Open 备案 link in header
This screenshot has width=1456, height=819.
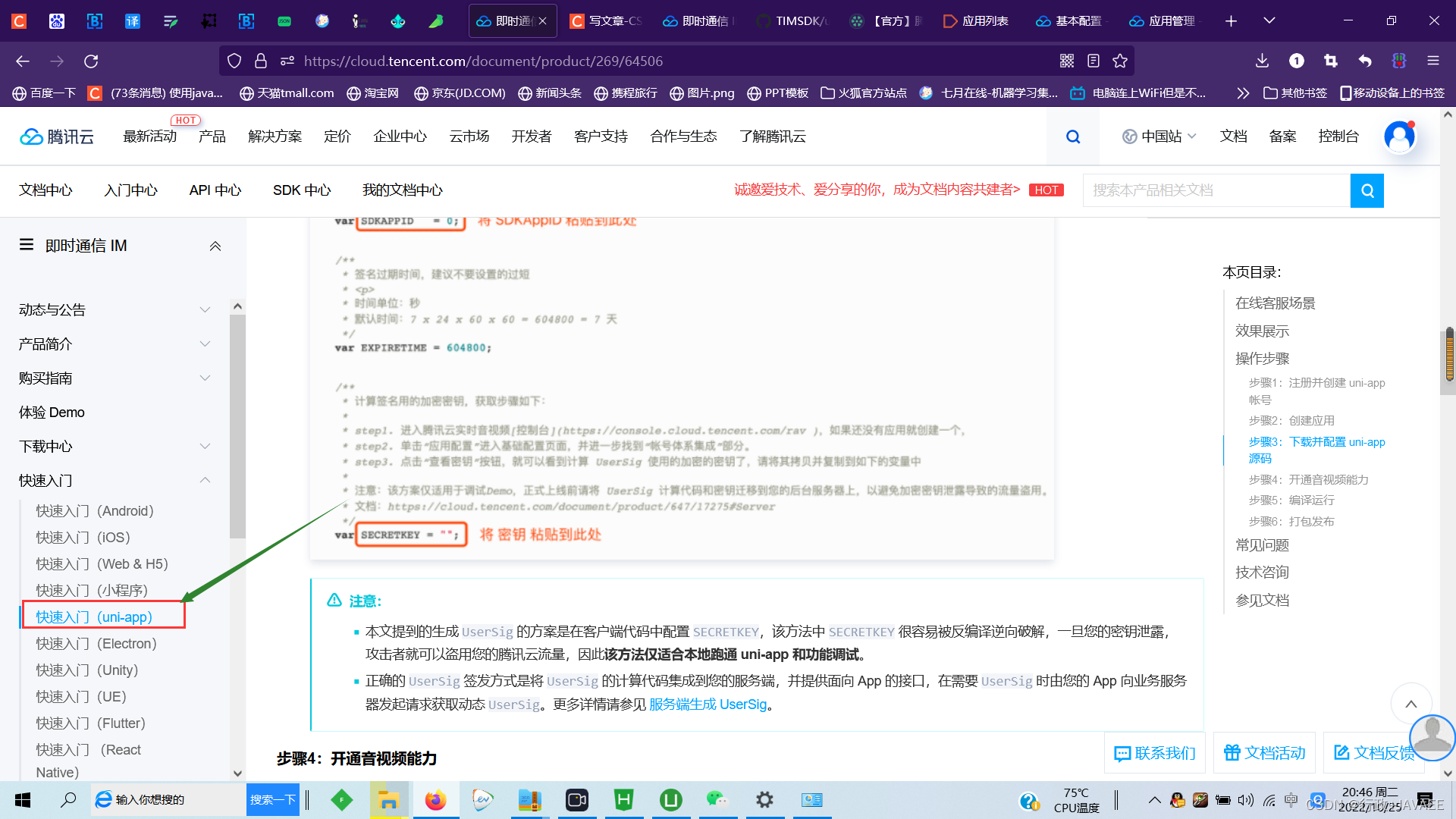(x=1282, y=136)
